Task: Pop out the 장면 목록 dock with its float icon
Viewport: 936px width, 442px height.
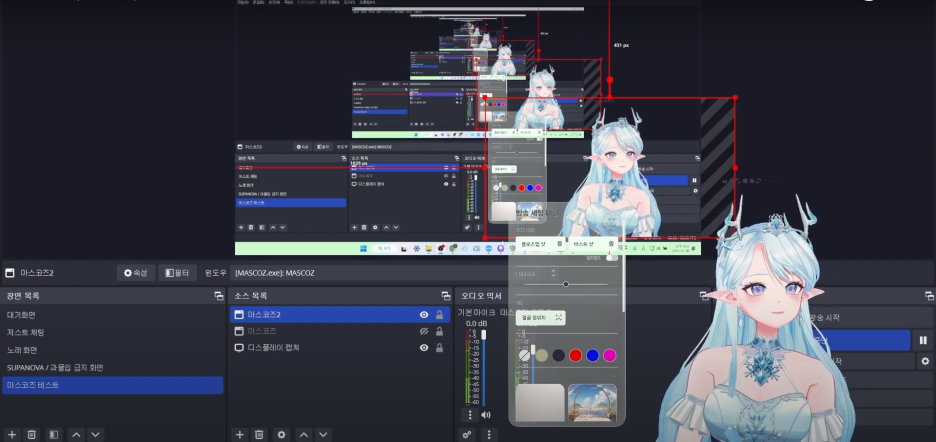Action: (219, 296)
